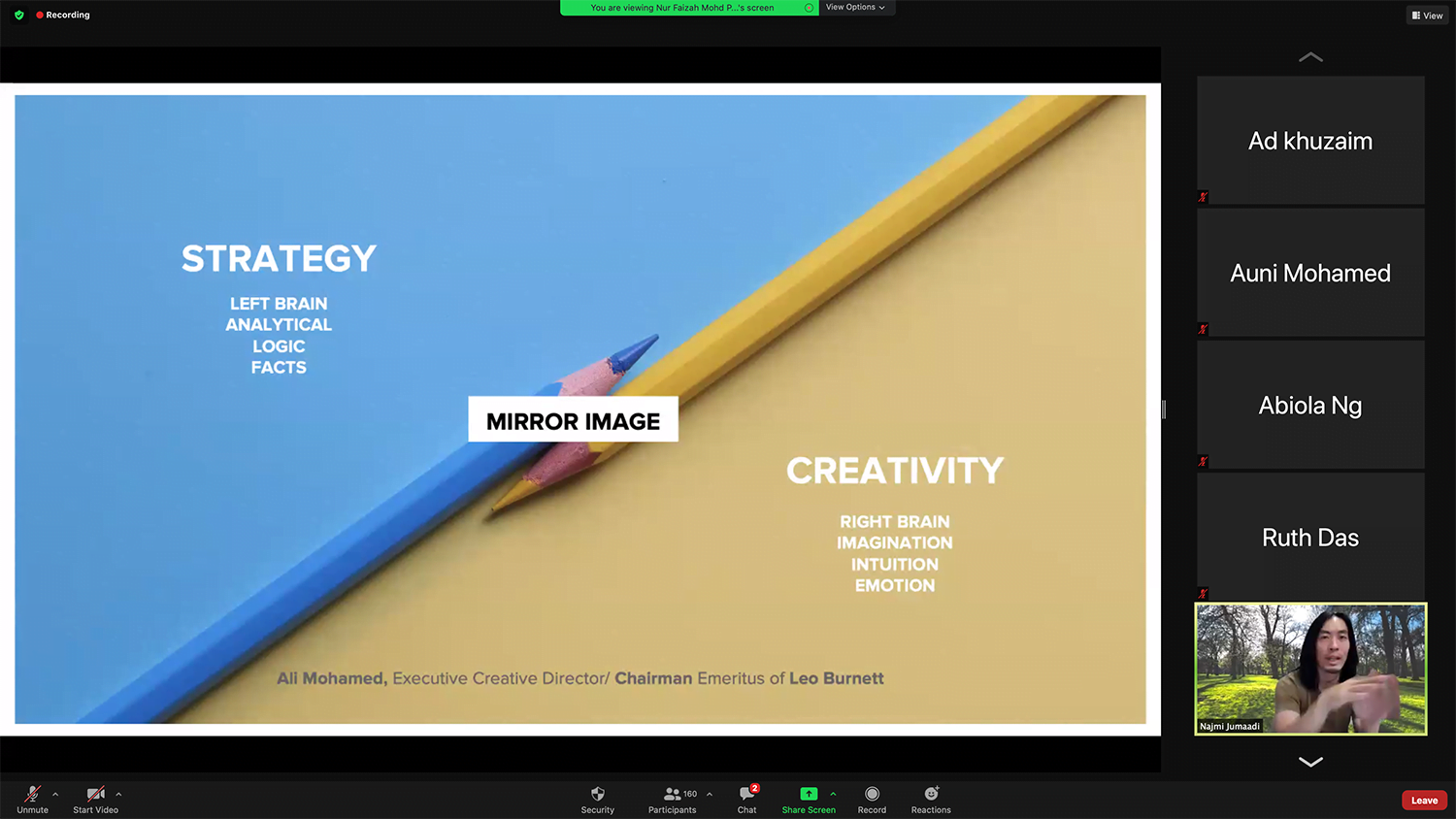
Task: Expand share options arrow beside Share Screen
Action: point(833,794)
